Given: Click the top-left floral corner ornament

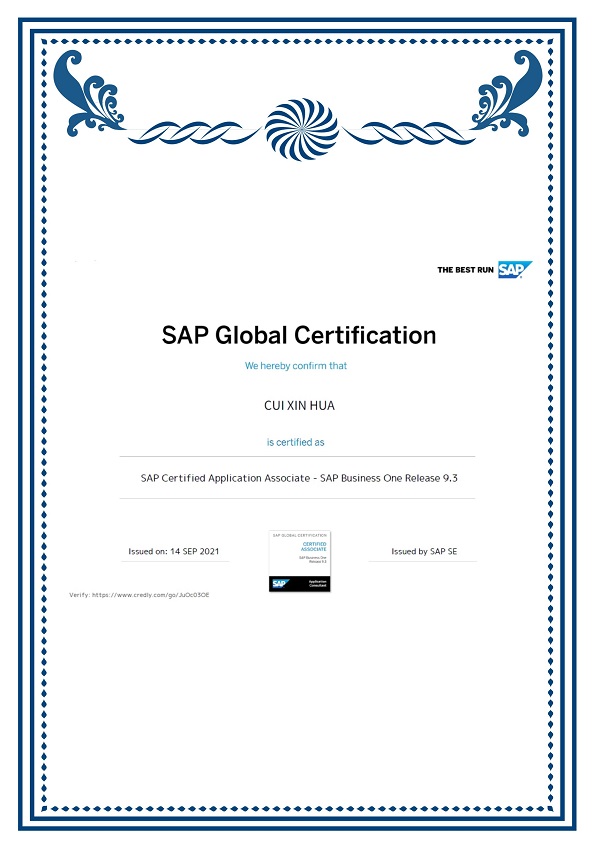Looking at the screenshot, I should [x=90, y=93].
